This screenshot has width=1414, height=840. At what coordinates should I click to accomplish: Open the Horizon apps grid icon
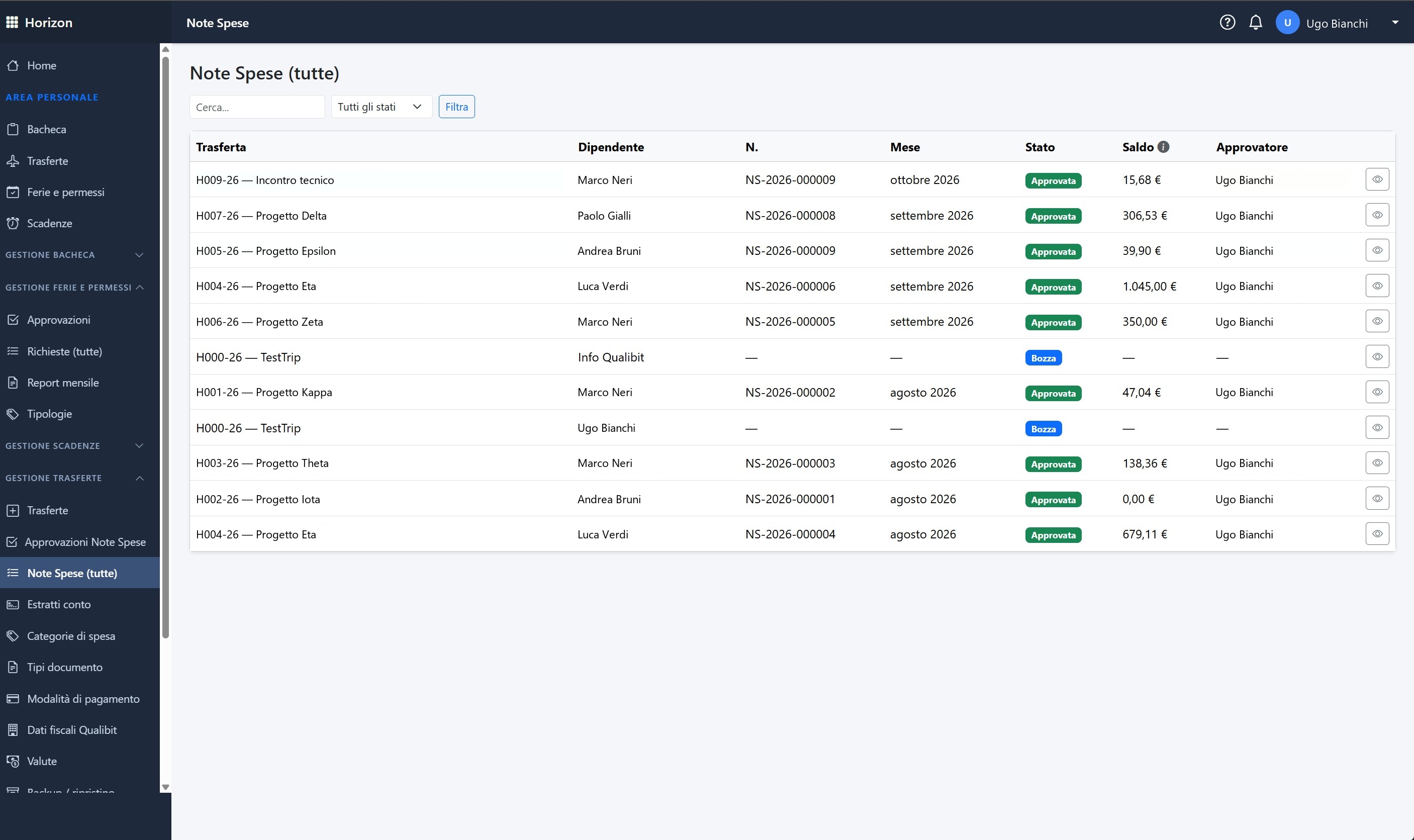[x=12, y=23]
